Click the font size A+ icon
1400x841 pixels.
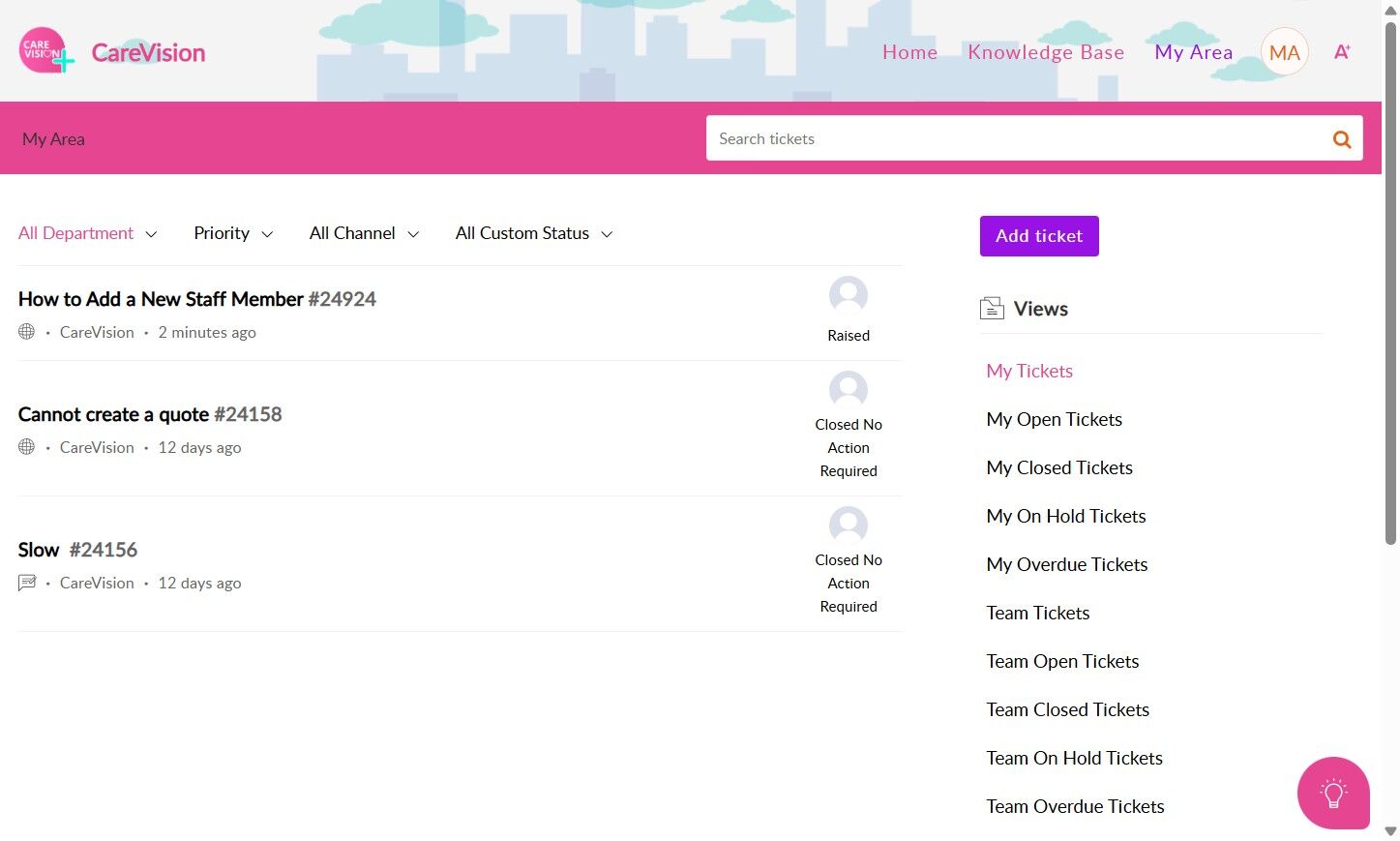pos(1342,52)
